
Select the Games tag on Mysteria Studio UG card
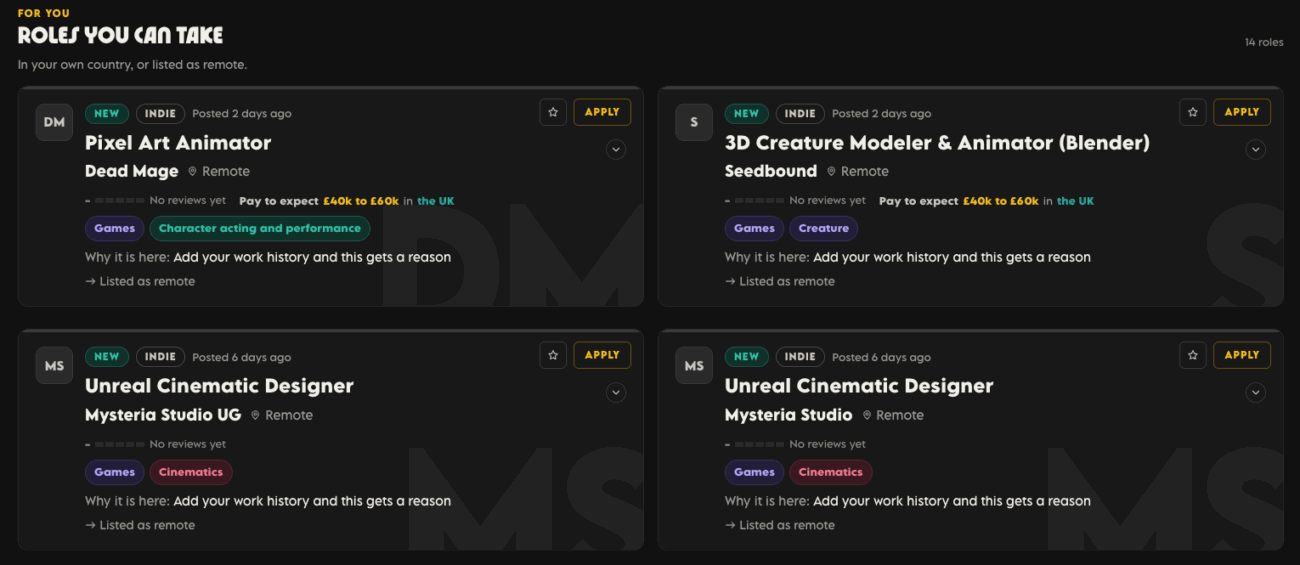click(115, 472)
